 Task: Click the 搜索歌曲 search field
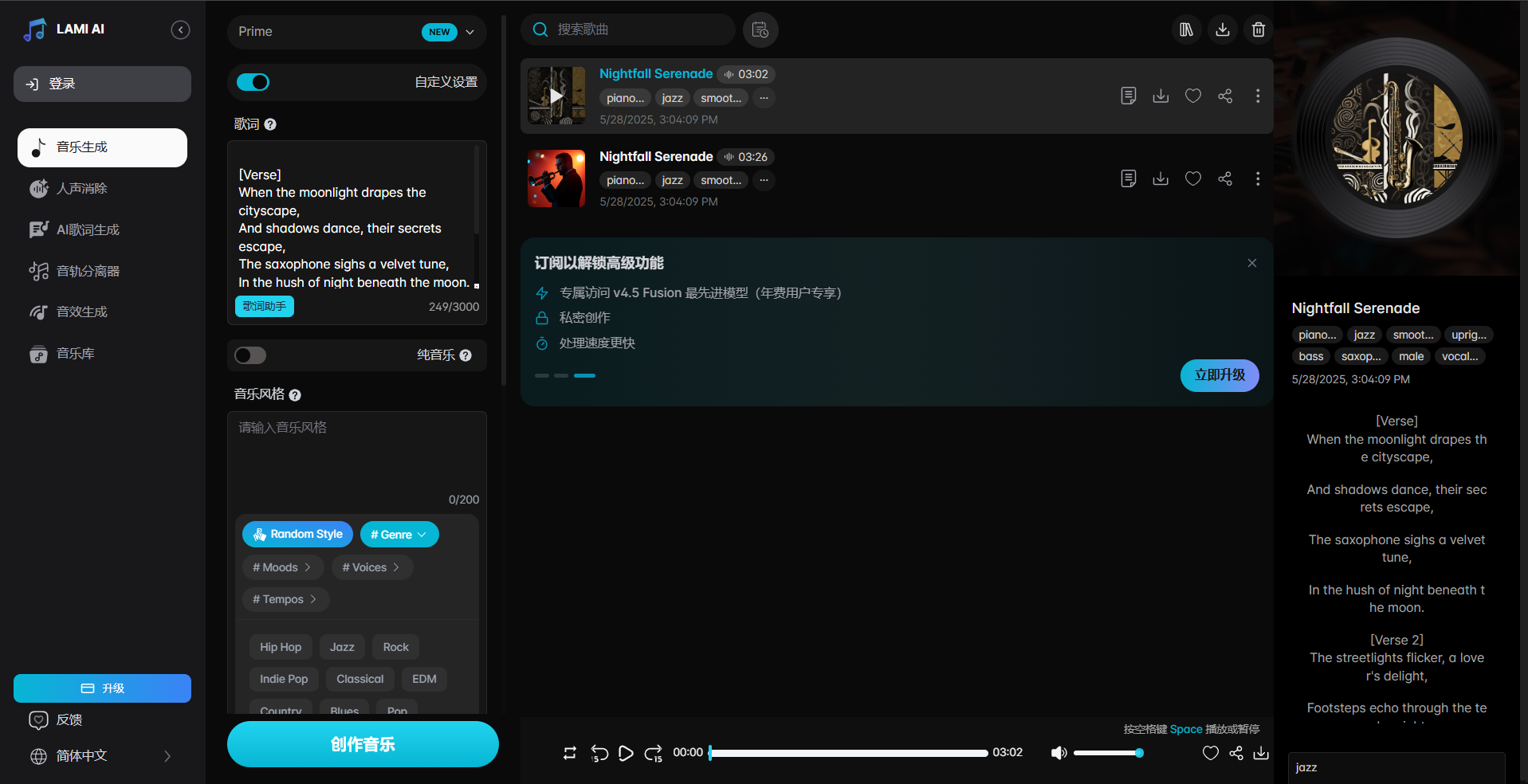click(628, 29)
